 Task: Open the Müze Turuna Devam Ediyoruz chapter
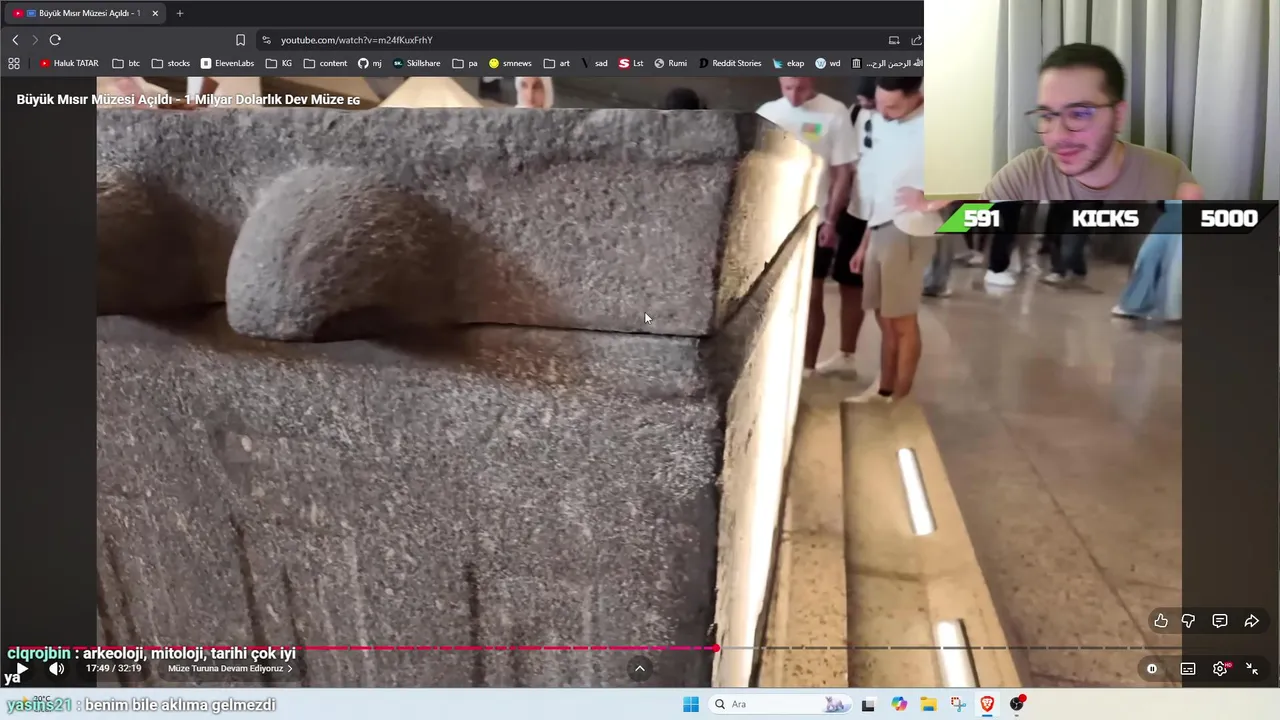231,668
